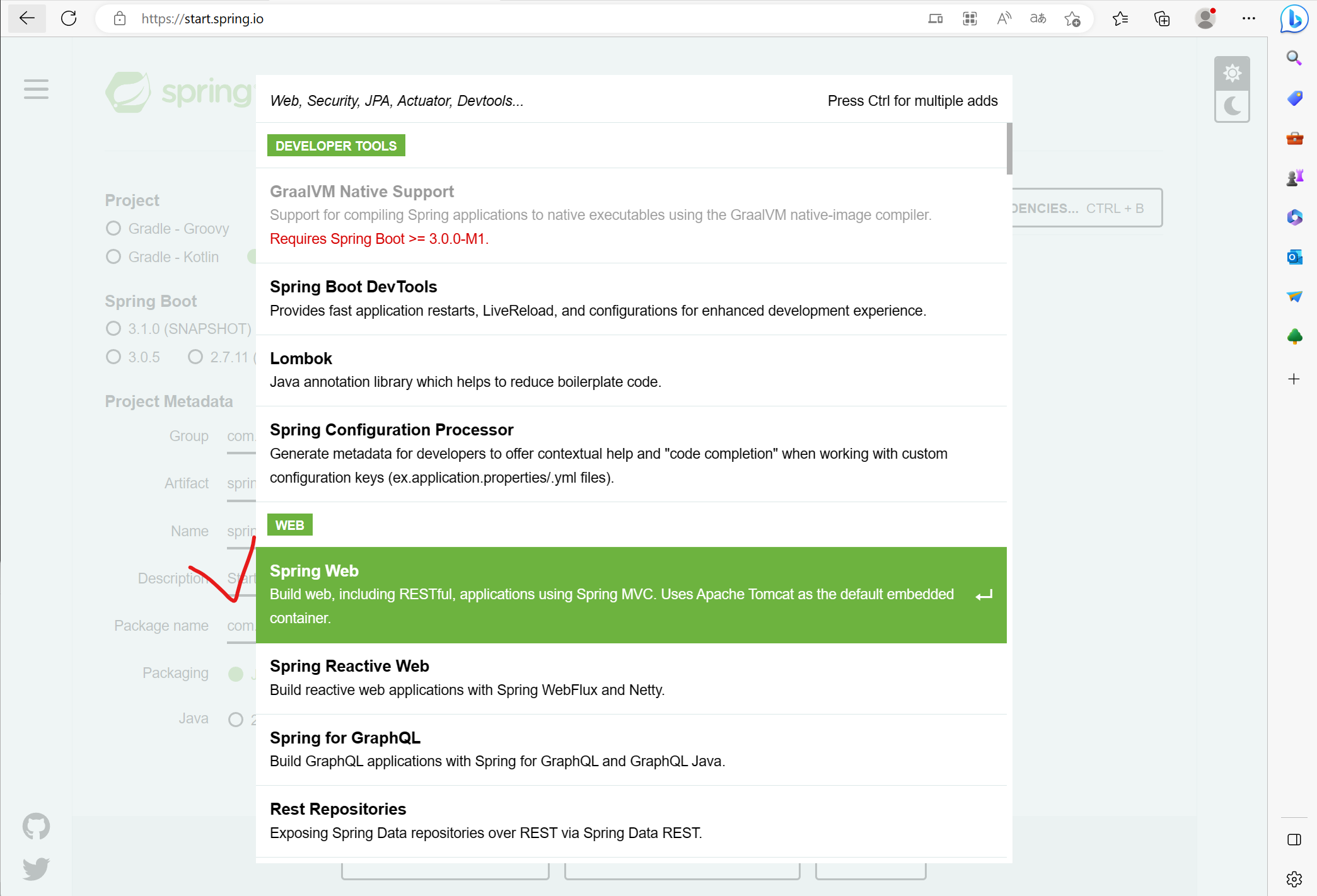This screenshot has height=896, width=1317.
Task: Open Bing chat sidebar icon
Action: tap(1294, 18)
